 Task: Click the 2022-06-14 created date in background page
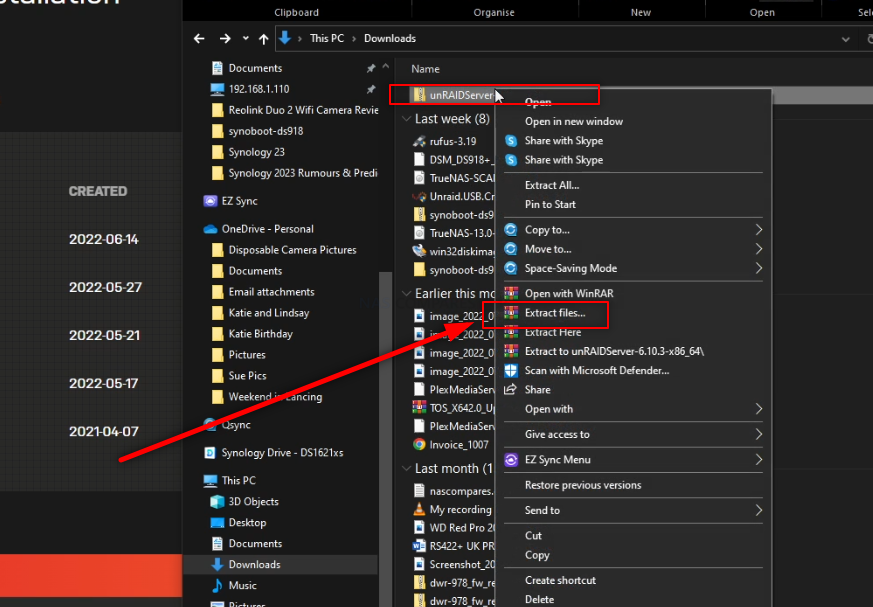click(104, 239)
